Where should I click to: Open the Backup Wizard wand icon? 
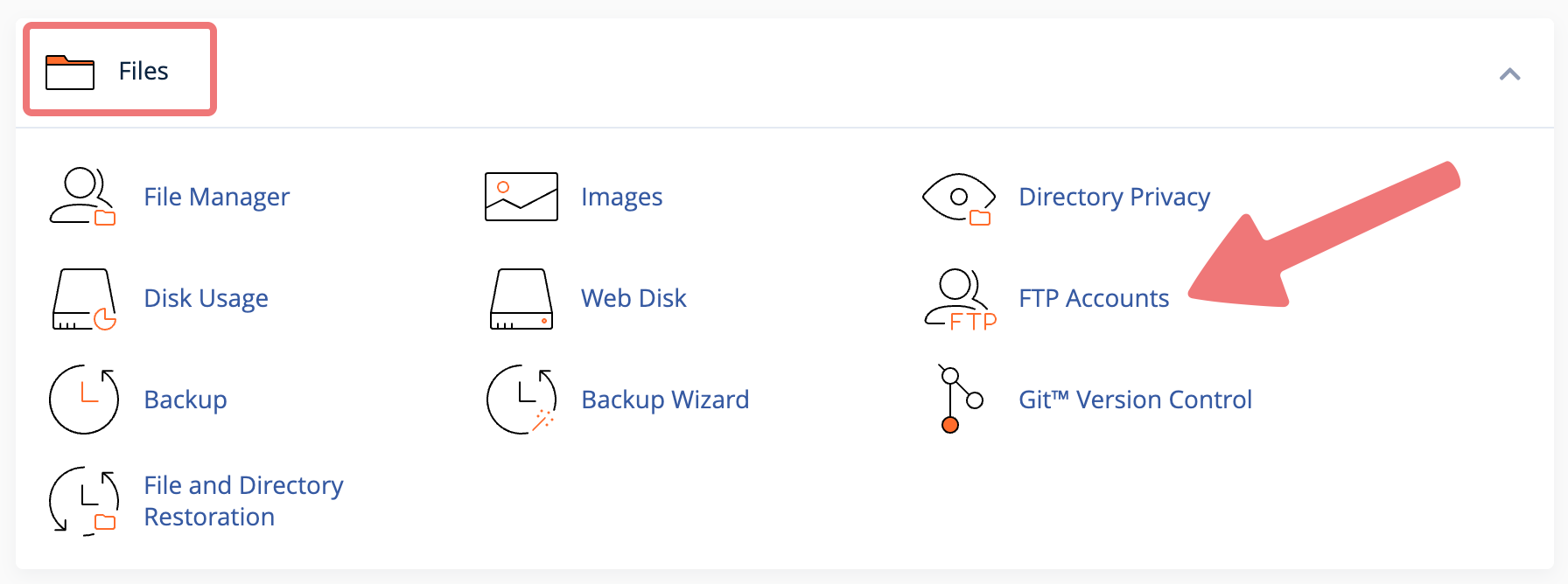pyautogui.click(x=521, y=400)
